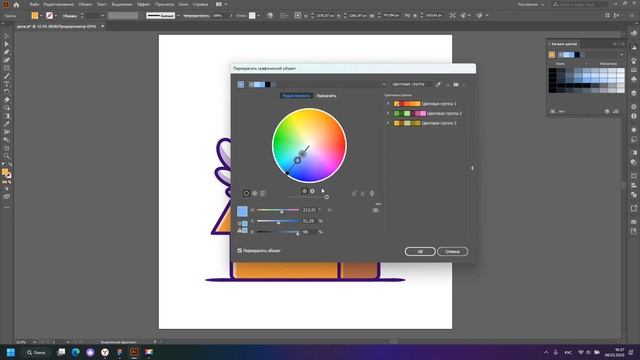Show the smooth color wheel view
This screenshot has height=360, width=640.
click(246, 193)
